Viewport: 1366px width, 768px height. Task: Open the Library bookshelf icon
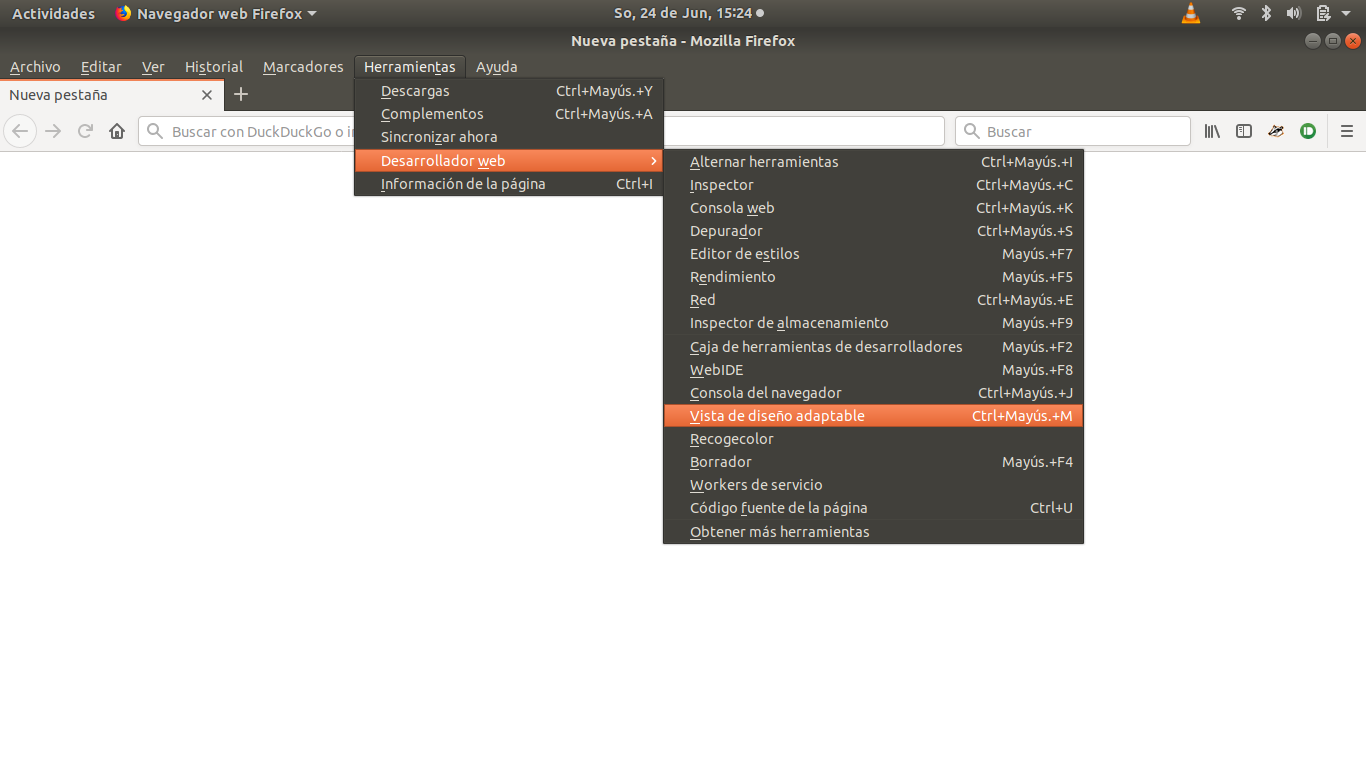(1212, 131)
